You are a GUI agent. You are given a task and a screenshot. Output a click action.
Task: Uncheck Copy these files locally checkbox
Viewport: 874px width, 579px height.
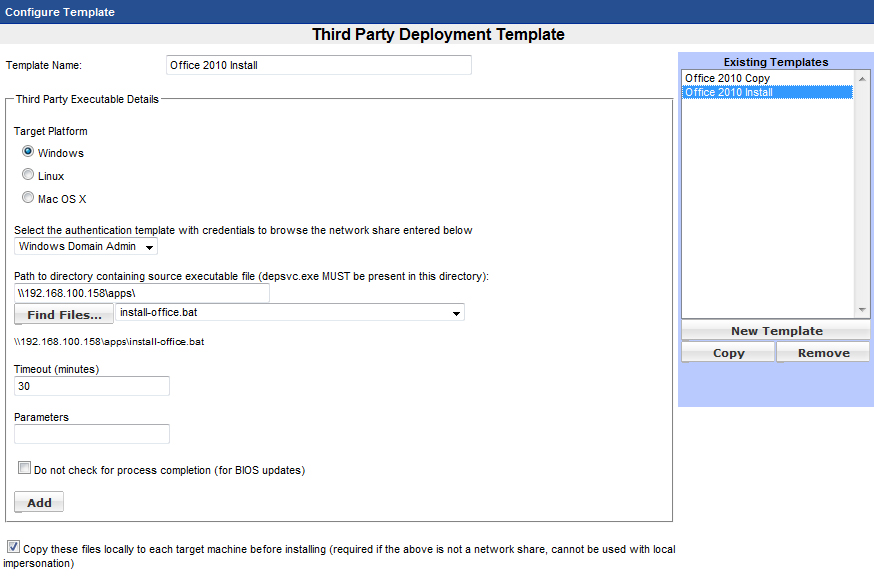click(13, 547)
